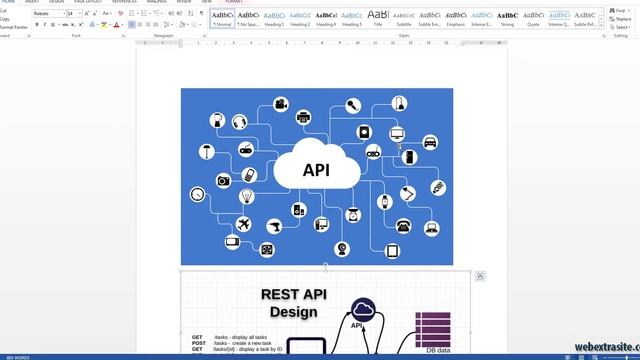Click Multilevel List icon
This screenshot has width=640, height=360.
156,13
